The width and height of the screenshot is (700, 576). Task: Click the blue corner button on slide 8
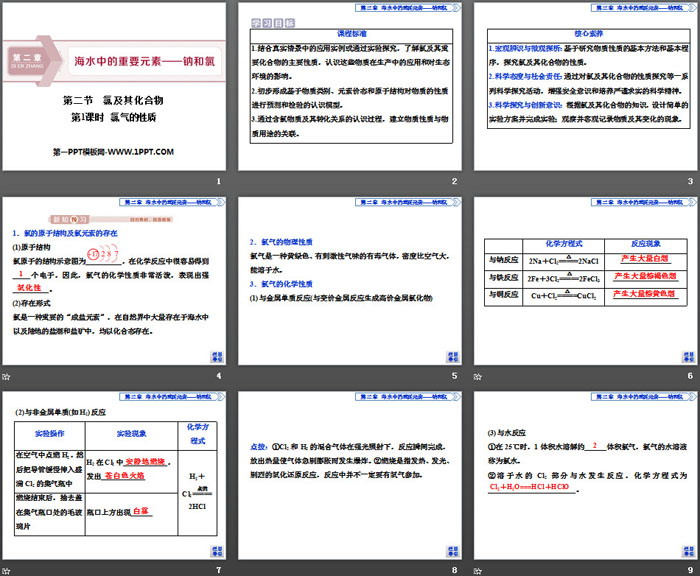(x=453, y=551)
